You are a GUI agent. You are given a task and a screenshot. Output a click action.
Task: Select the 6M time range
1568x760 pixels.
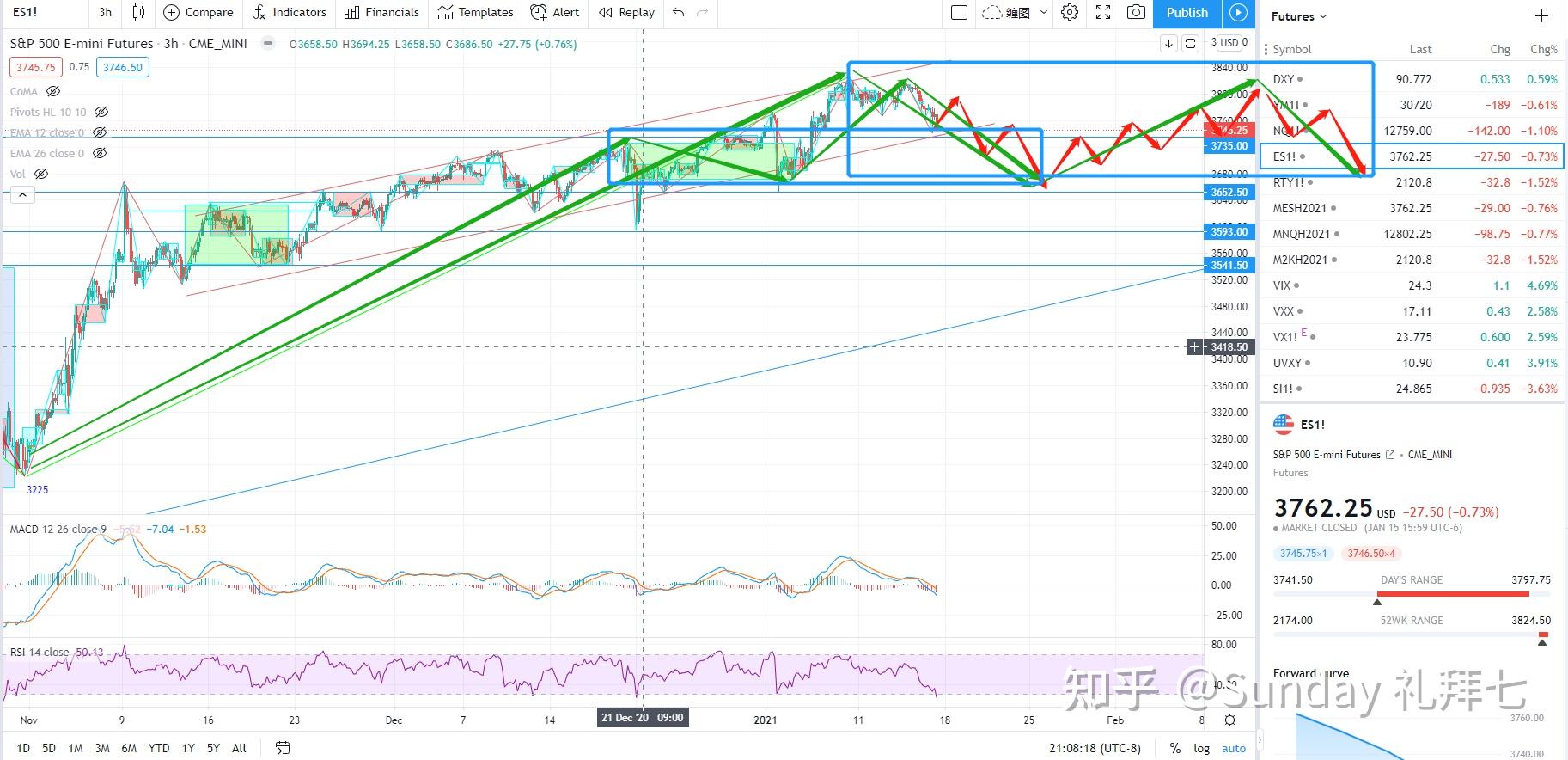tap(129, 748)
